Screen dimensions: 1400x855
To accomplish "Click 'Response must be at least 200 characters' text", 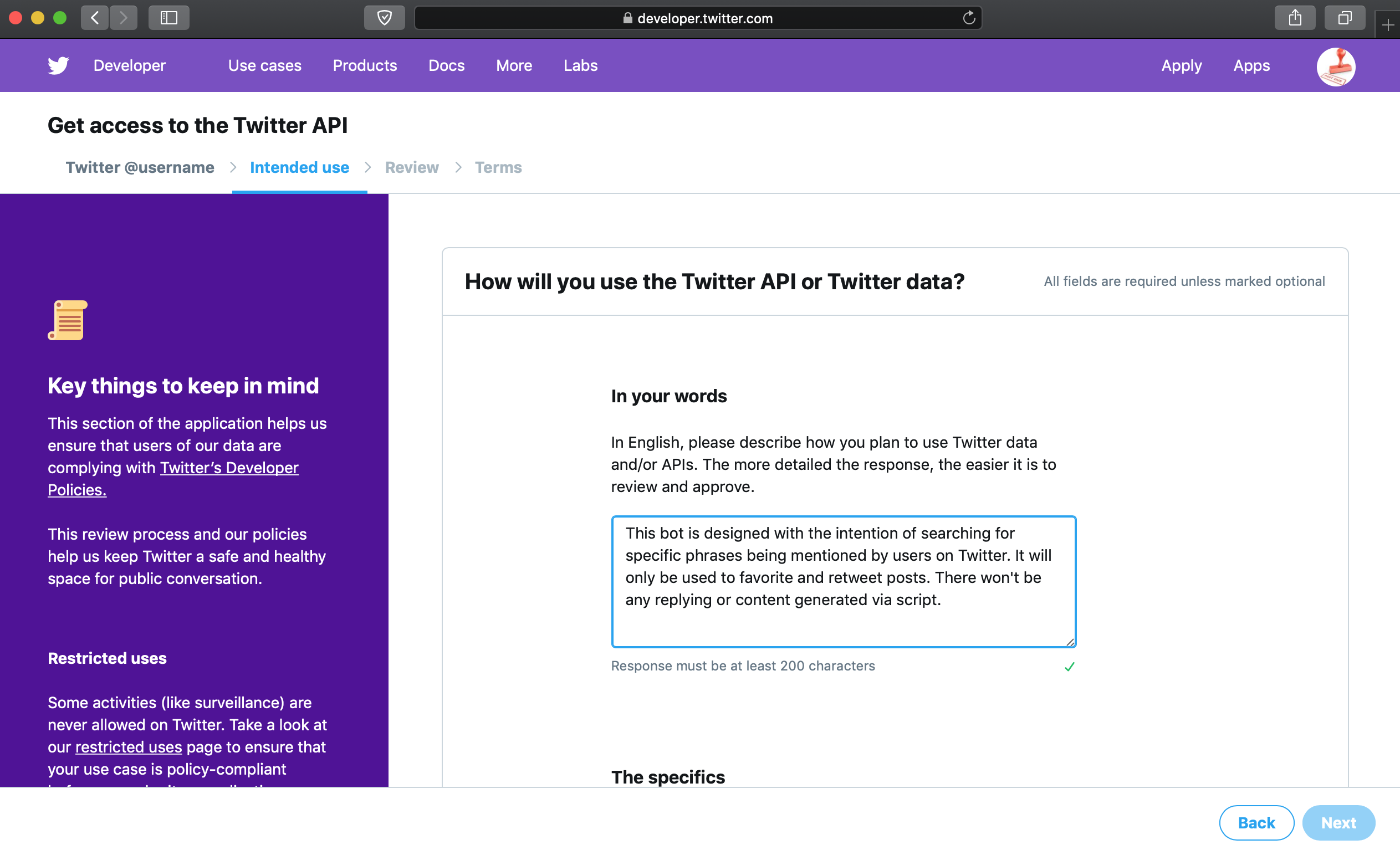I will point(743,666).
